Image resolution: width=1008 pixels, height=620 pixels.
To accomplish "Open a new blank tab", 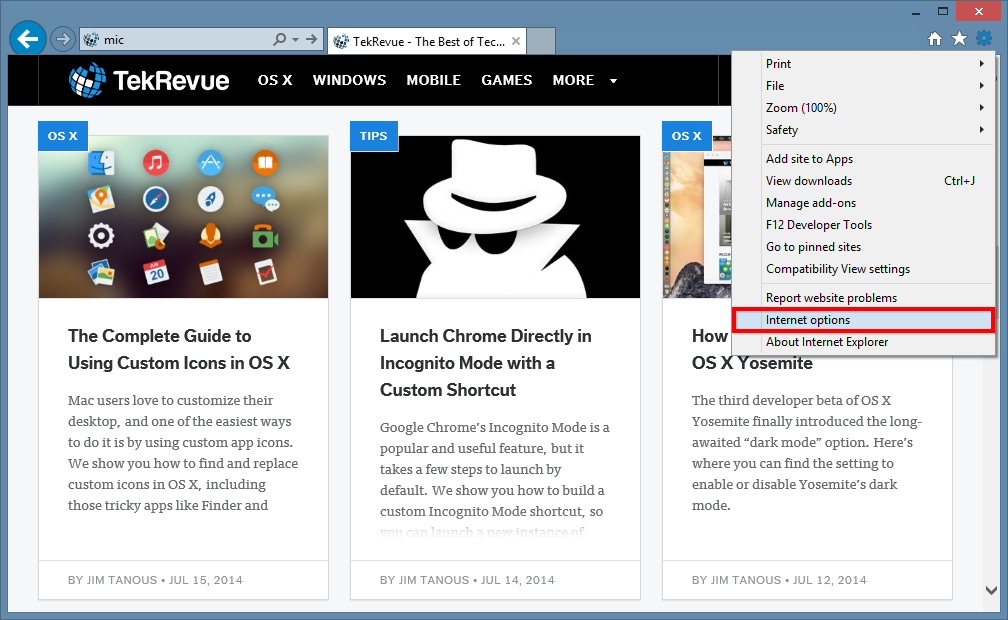I will (x=541, y=41).
